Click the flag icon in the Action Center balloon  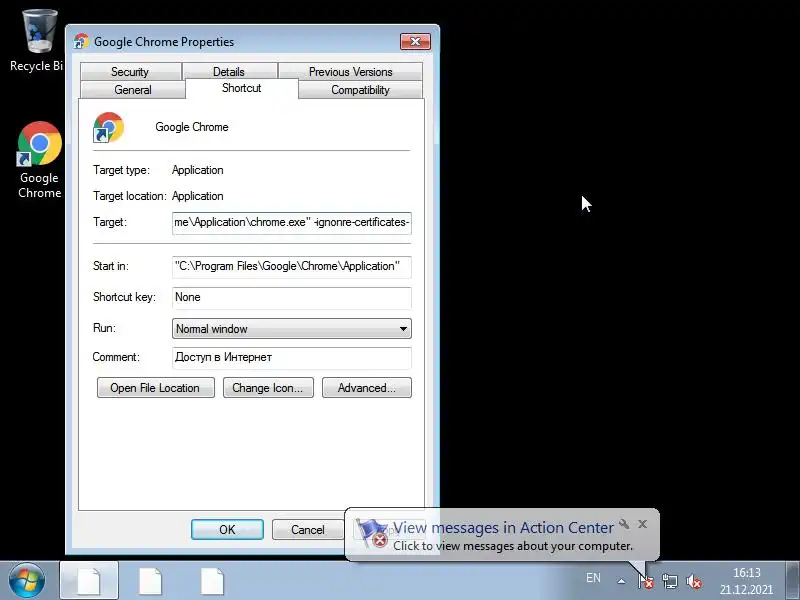click(371, 533)
